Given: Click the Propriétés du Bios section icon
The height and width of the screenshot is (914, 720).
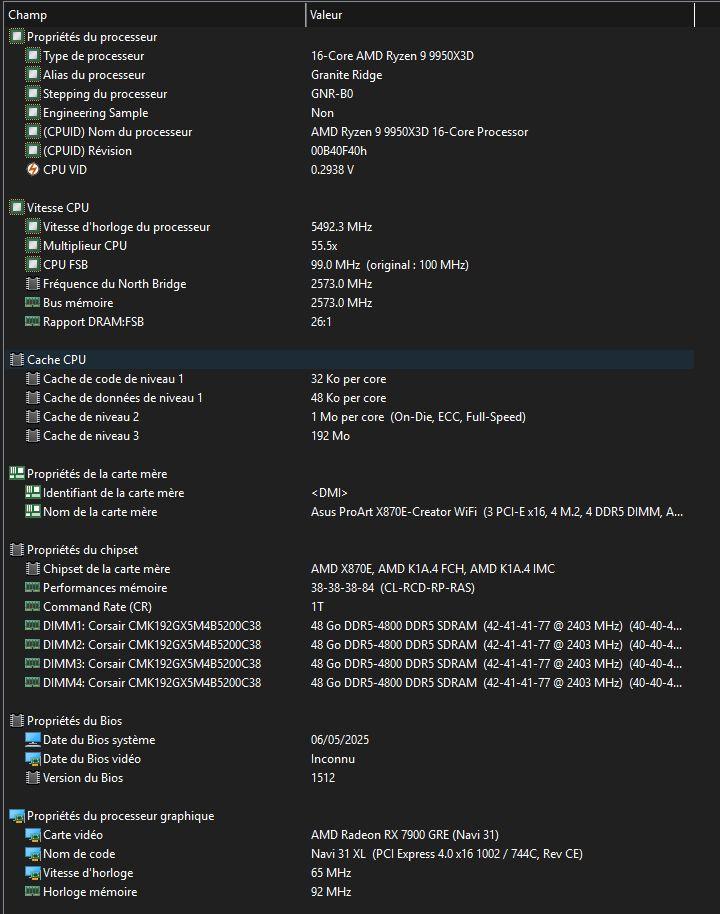Looking at the screenshot, I should 17,721.
